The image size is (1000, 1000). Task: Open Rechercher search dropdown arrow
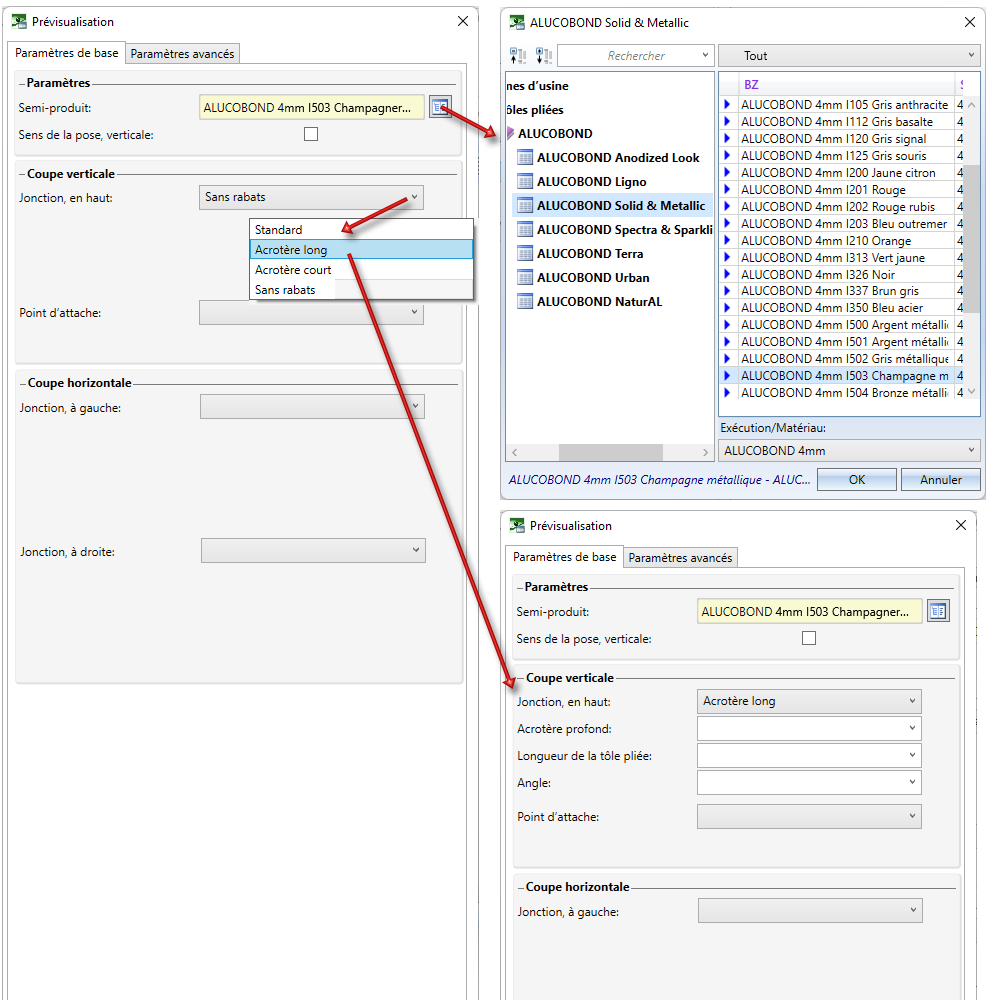705,55
